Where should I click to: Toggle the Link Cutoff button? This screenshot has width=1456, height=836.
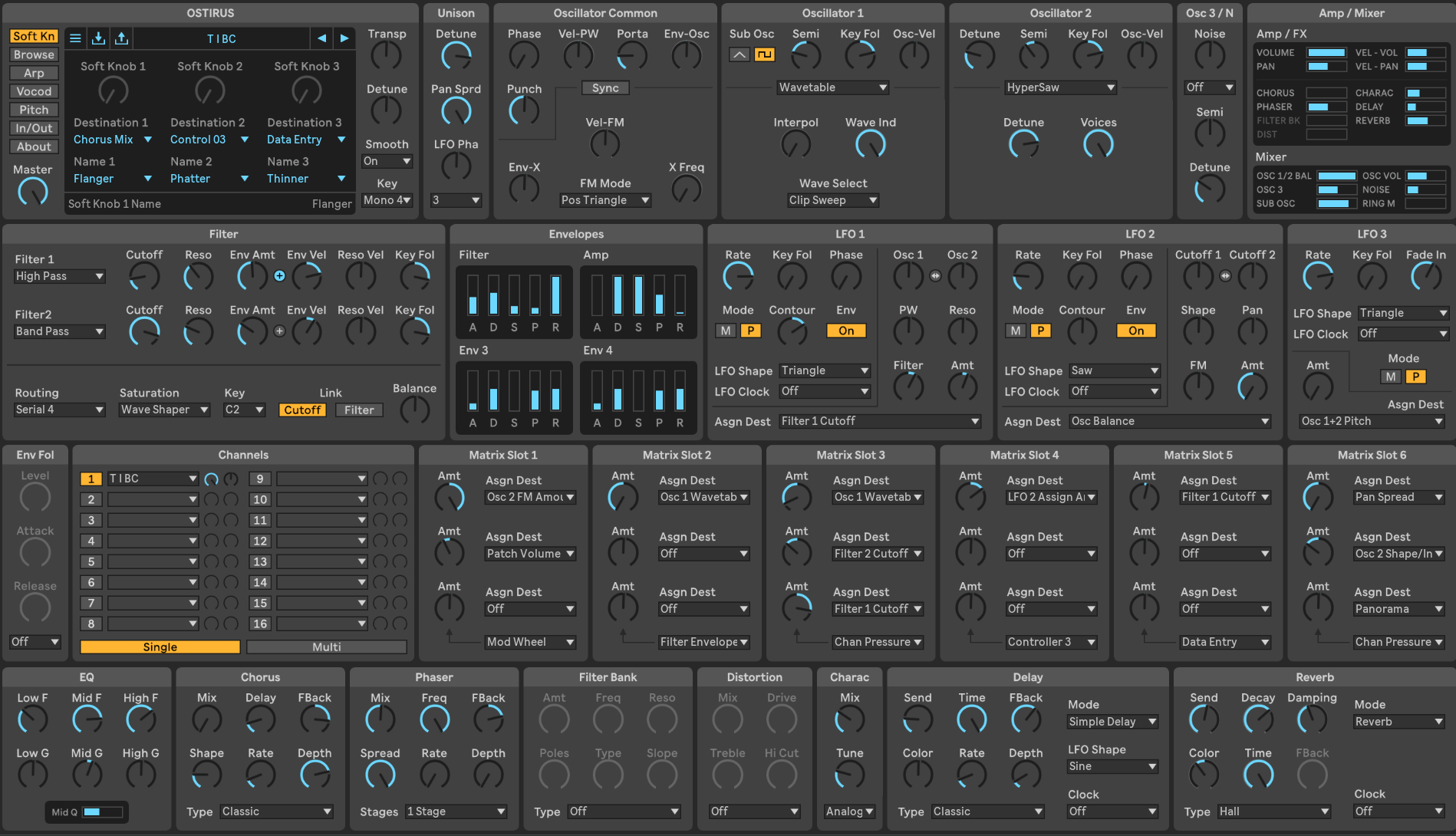(302, 410)
